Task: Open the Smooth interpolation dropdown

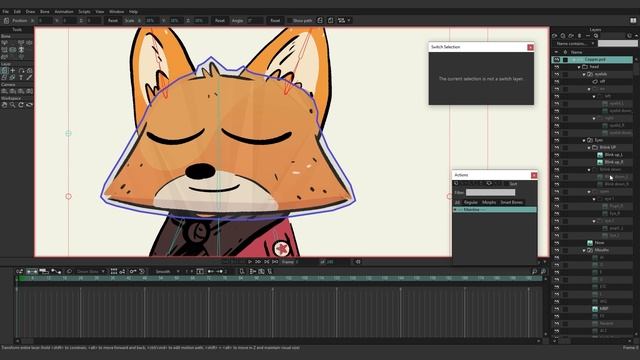Action: click(167, 271)
